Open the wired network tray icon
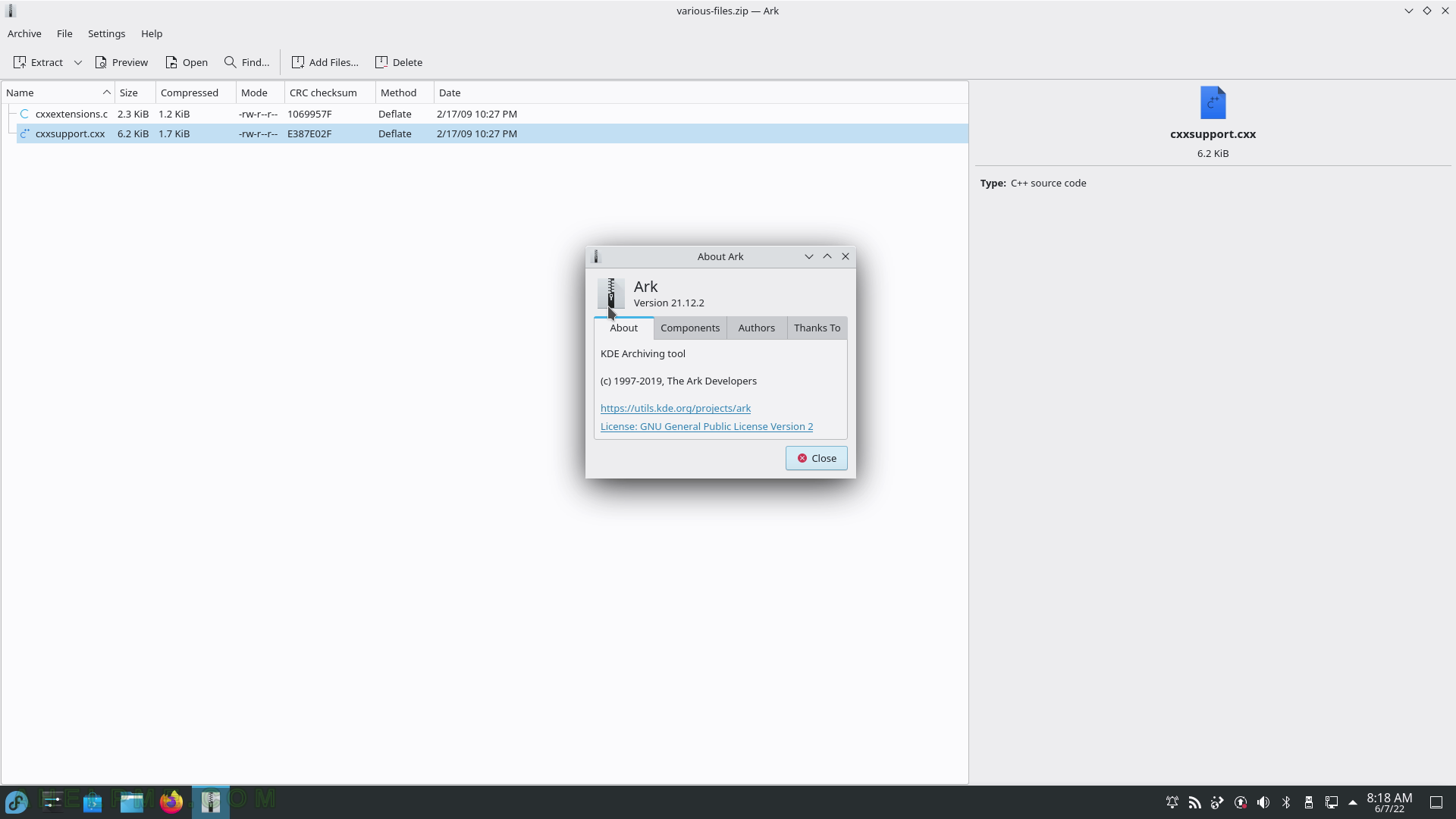The width and height of the screenshot is (1456, 819). click(x=1332, y=802)
